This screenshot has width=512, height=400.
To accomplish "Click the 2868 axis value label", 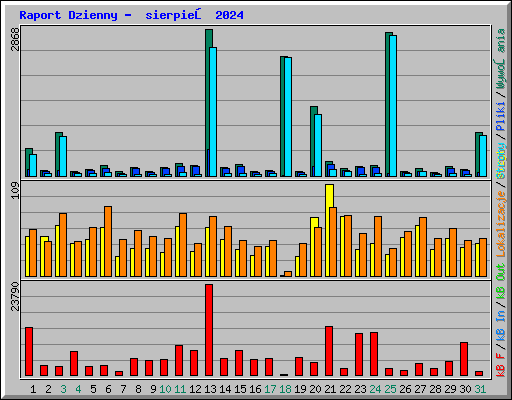I will point(15,39).
